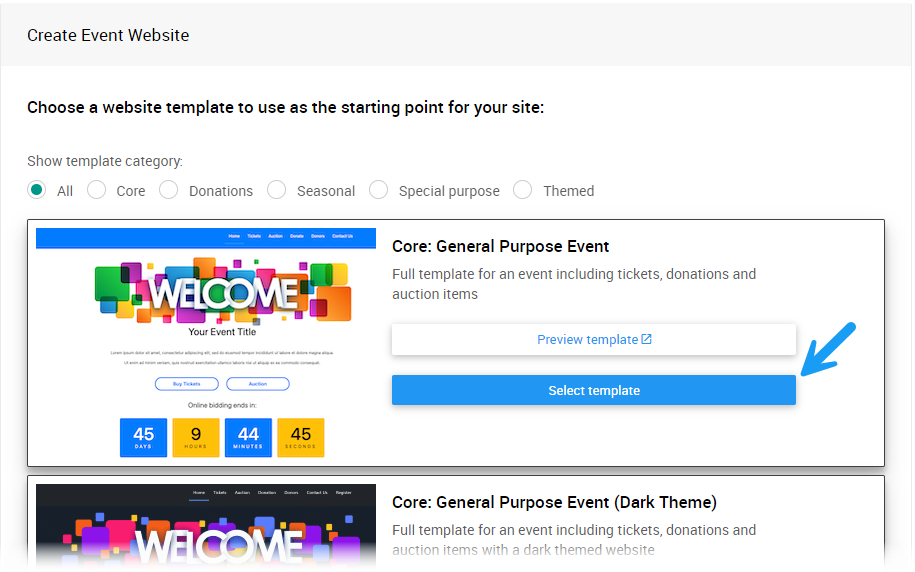This screenshot has width=915, height=572.
Task: Click the colorful WELCOME banner image
Action: click(x=223, y=291)
